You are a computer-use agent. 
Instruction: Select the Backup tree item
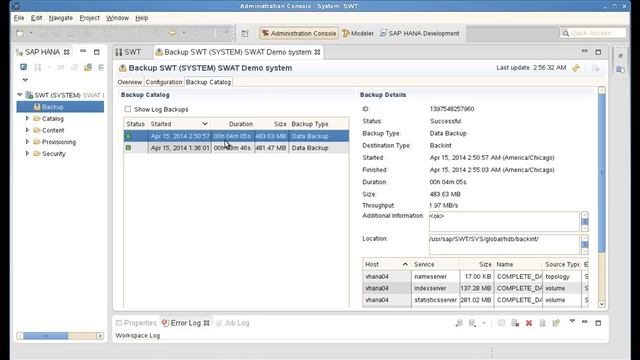(x=60, y=107)
